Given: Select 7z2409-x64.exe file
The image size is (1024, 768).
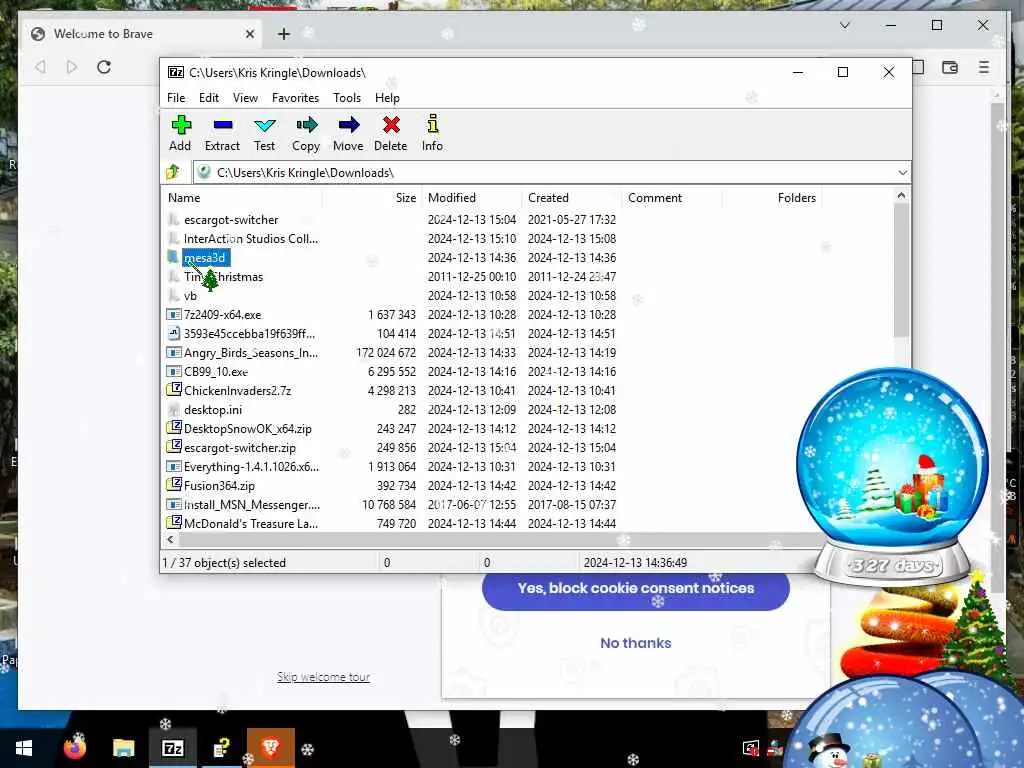Looking at the screenshot, I should (222, 315).
